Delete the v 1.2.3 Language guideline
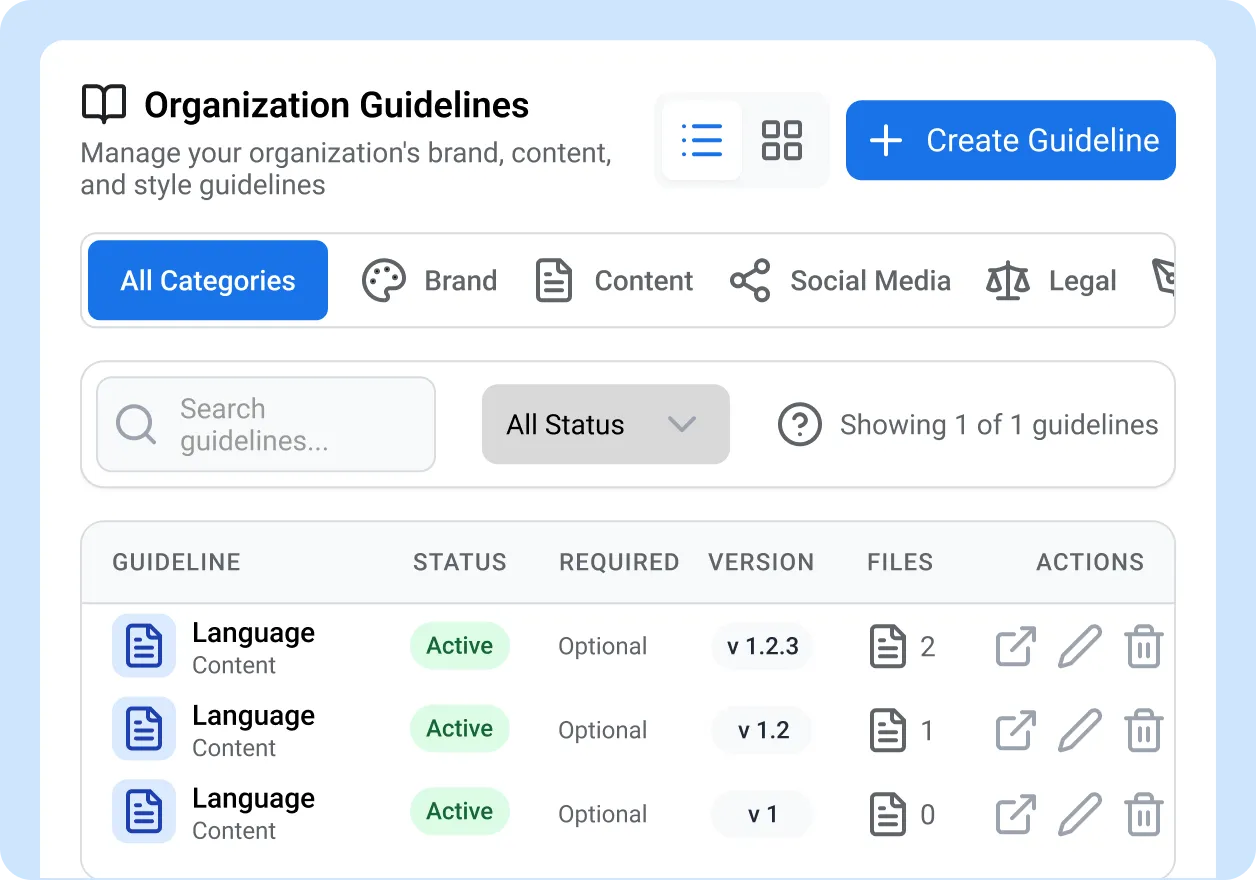The width and height of the screenshot is (1256, 880). click(1143, 647)
